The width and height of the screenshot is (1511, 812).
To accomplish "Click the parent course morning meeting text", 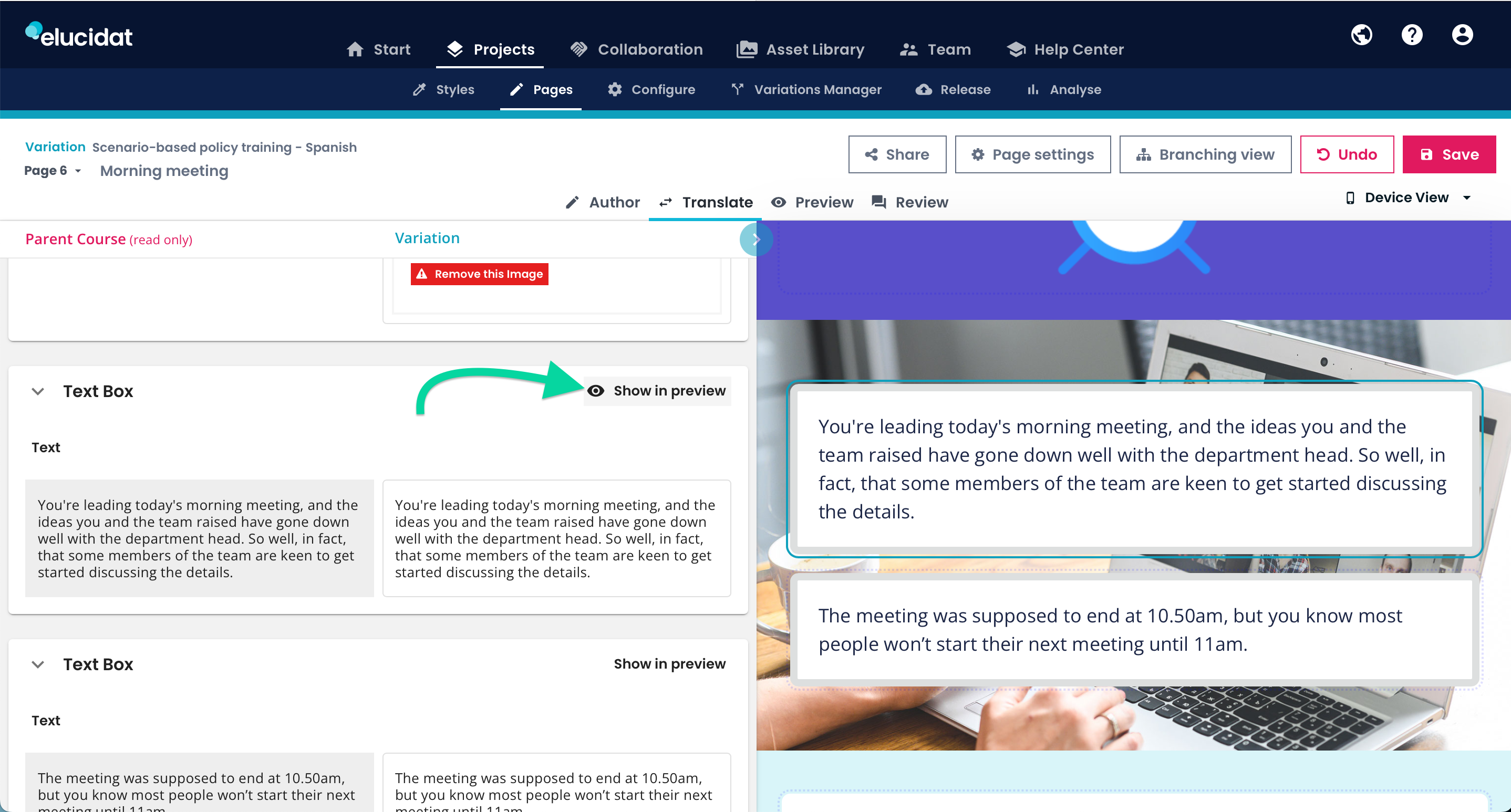I will pos(200,538).
